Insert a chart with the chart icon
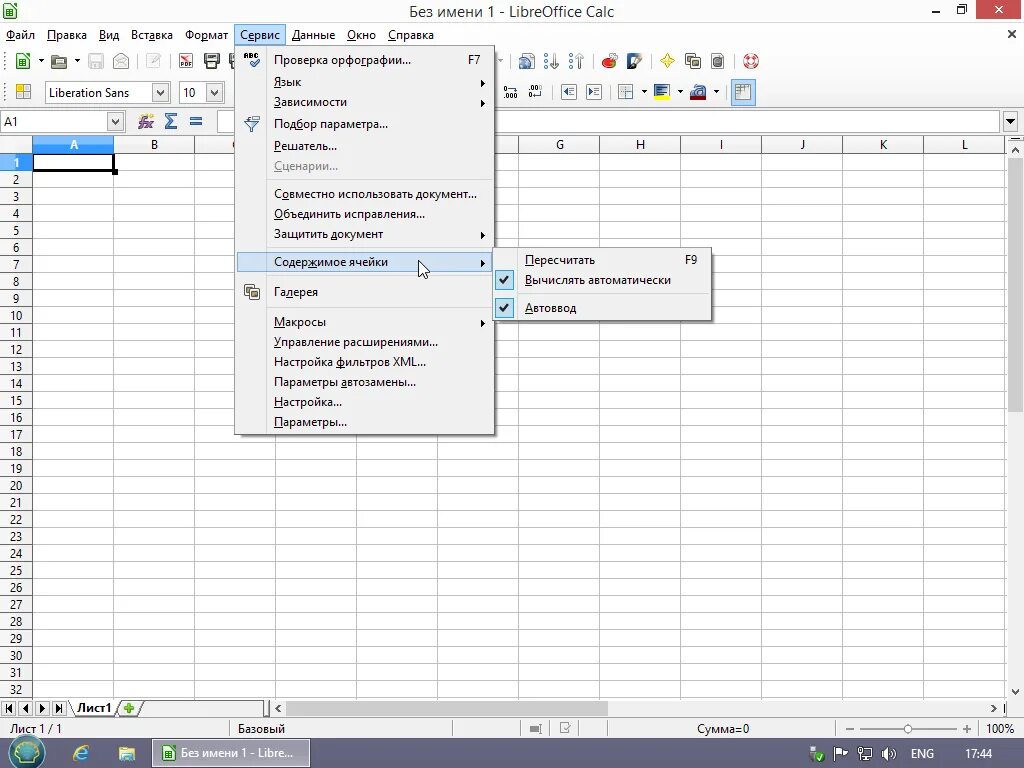1024x768 pixels. tap(609, 61)
